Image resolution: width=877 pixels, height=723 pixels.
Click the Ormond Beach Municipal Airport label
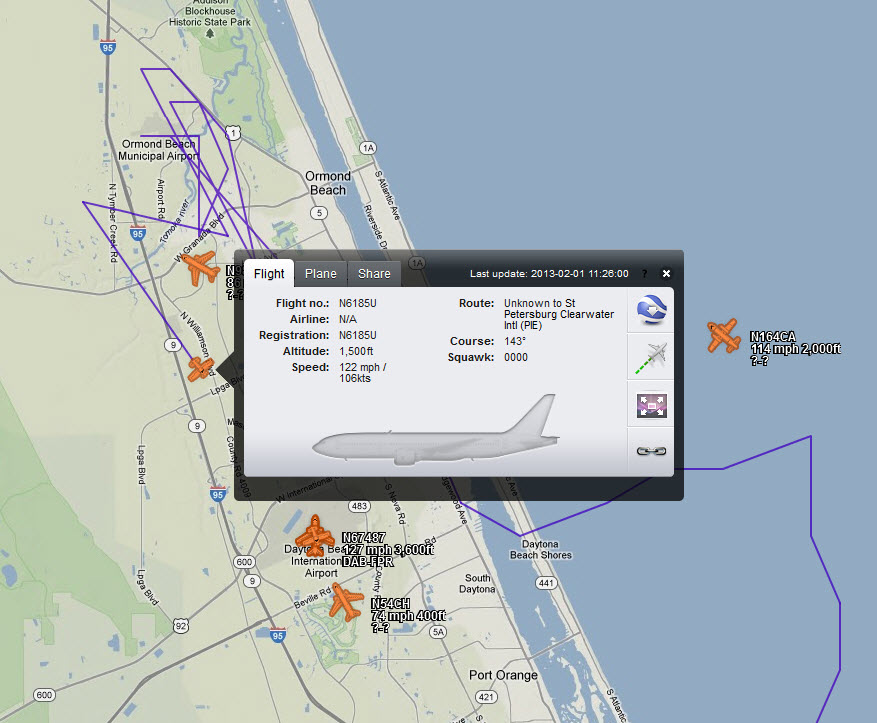click(157, 150)
